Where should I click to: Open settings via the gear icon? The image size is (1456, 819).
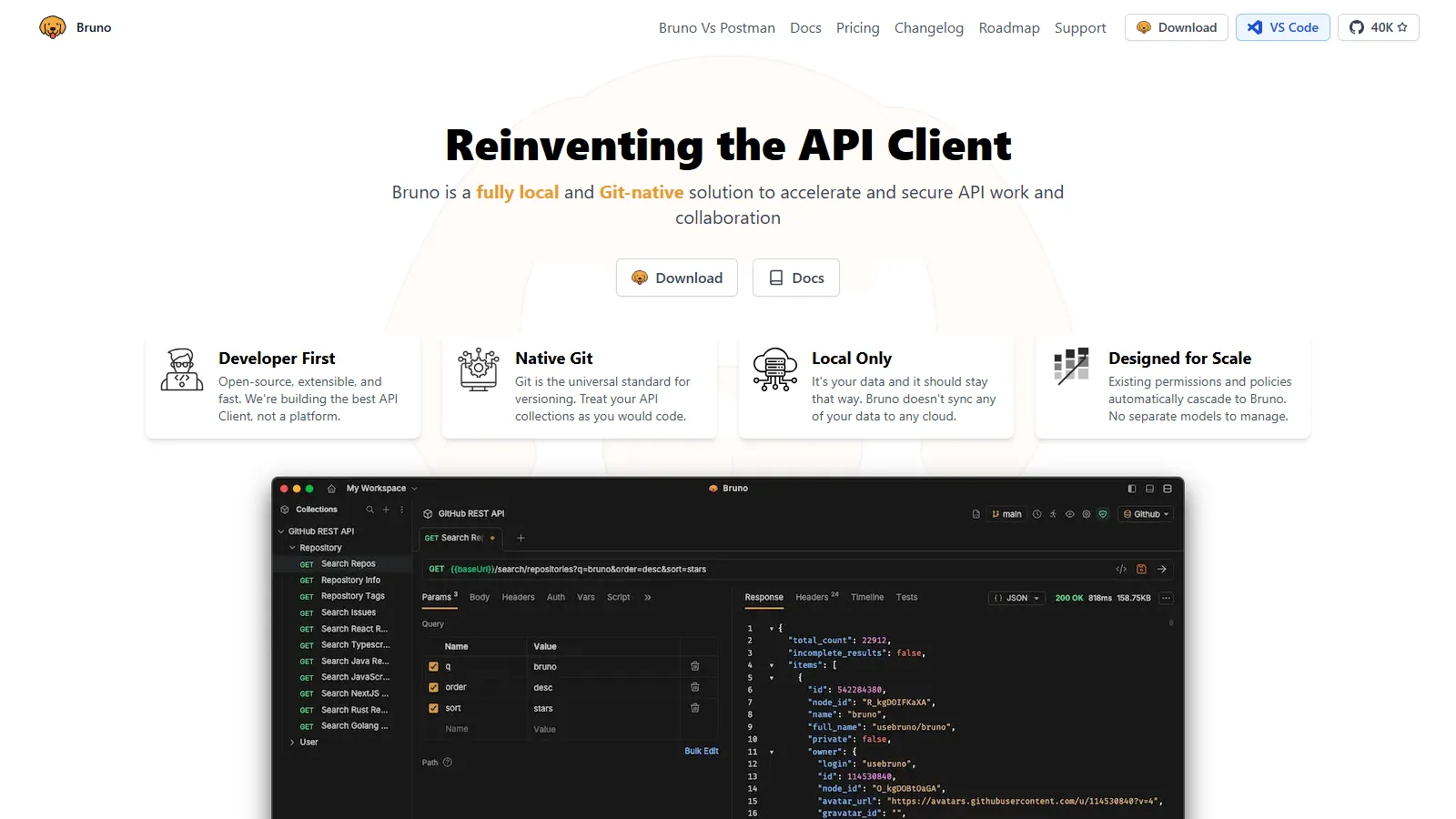[x=1087, y=514]
